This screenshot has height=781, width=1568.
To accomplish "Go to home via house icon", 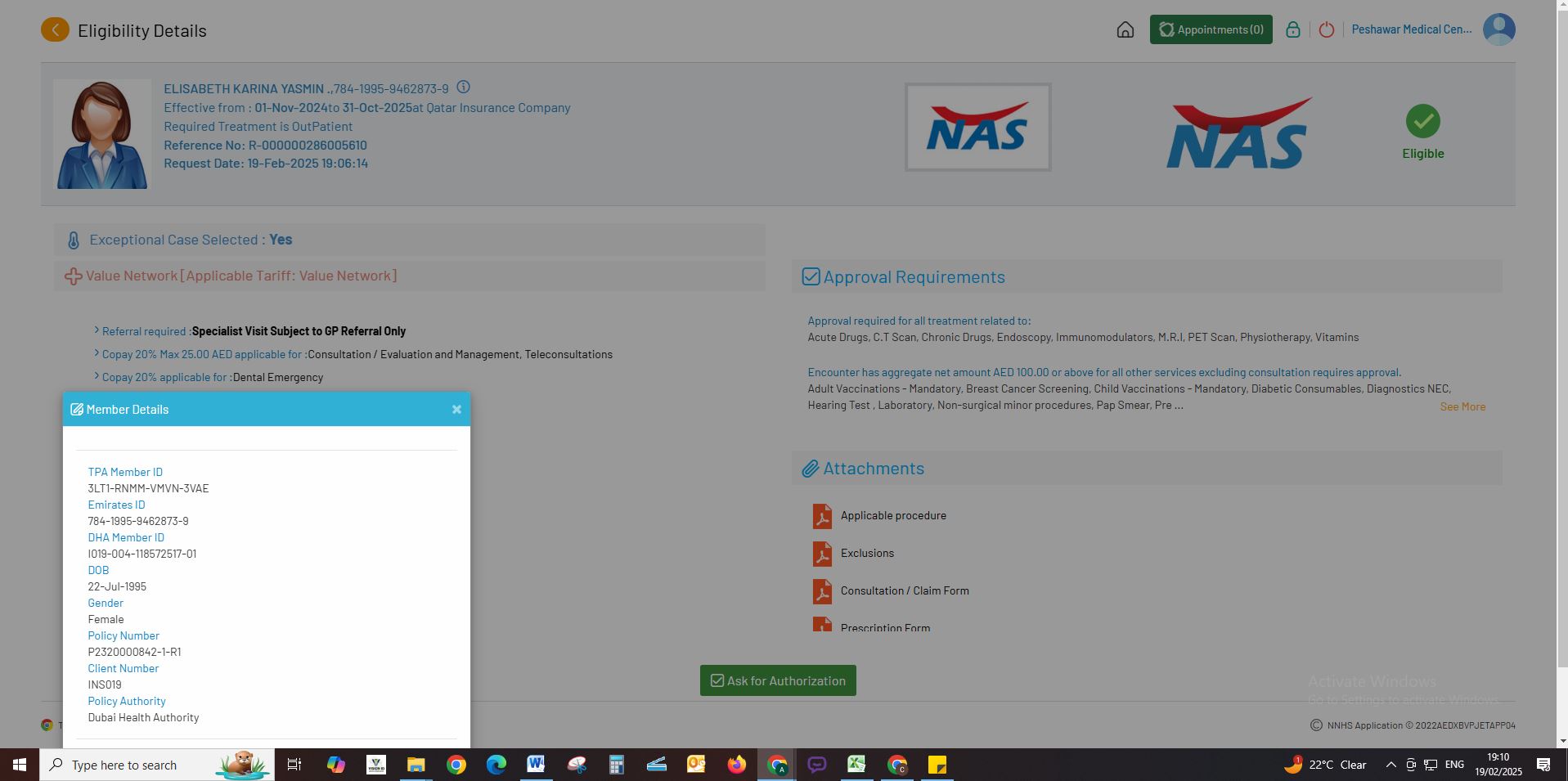I will click(x=1125, y=30).
